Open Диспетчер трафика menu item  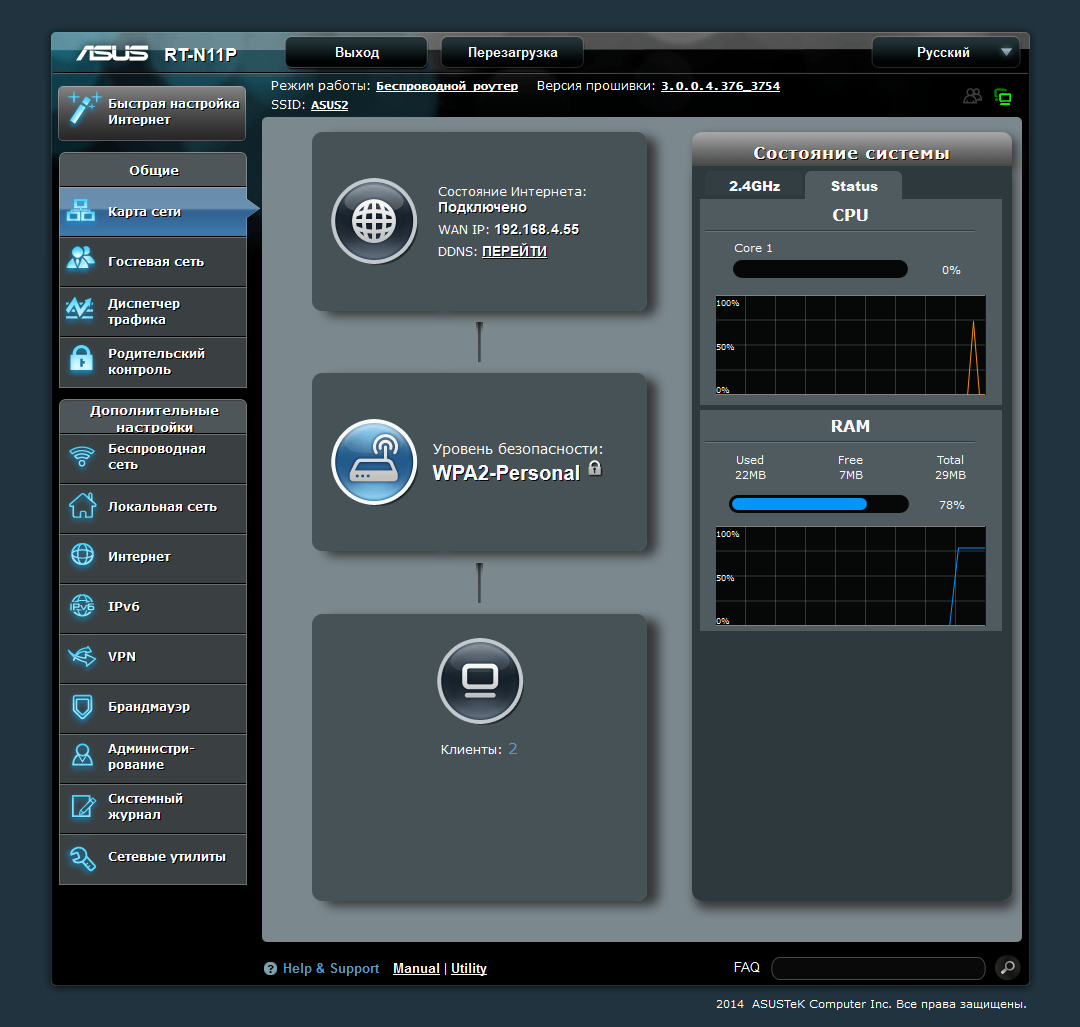[153, 311]
